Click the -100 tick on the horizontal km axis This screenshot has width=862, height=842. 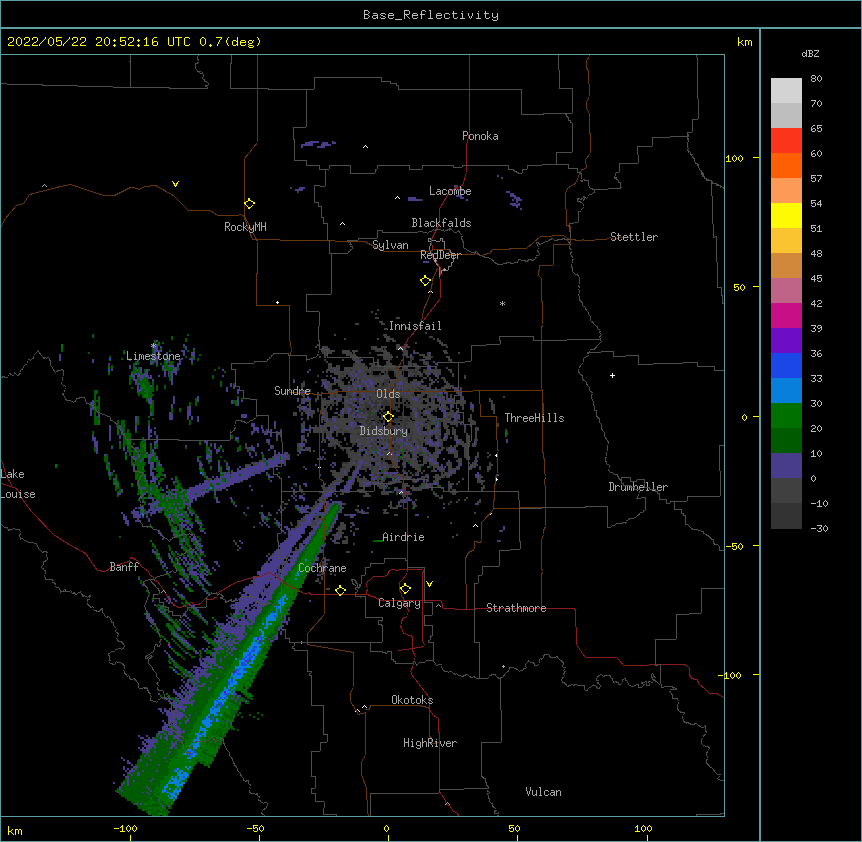(125, 828)
